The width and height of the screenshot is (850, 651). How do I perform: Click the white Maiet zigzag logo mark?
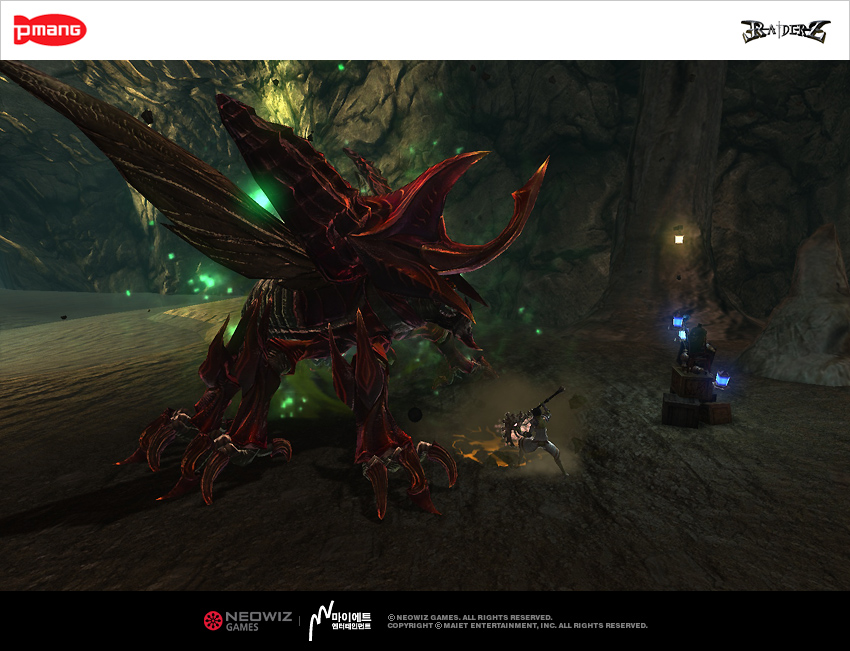[320, 620]
